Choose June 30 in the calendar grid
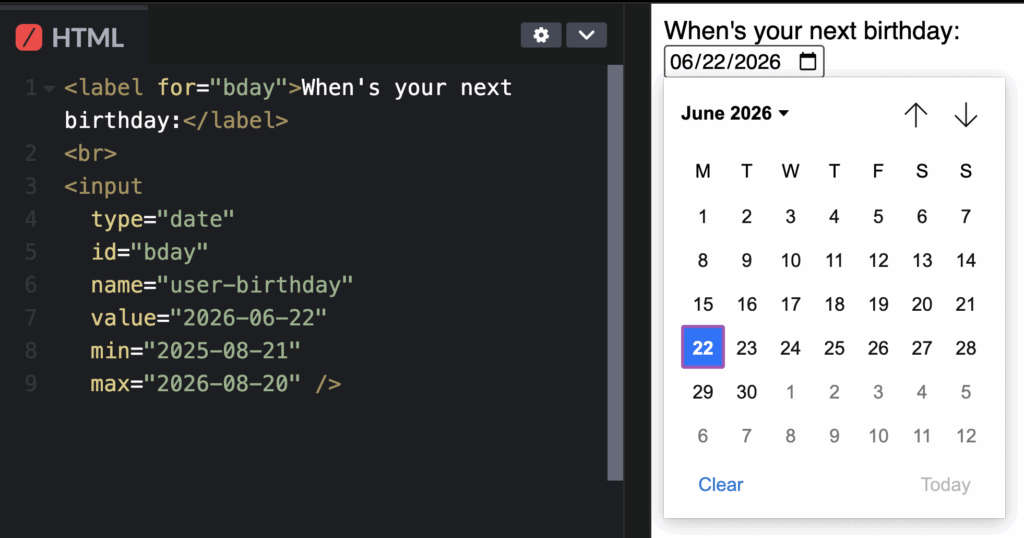 (747, 392)
